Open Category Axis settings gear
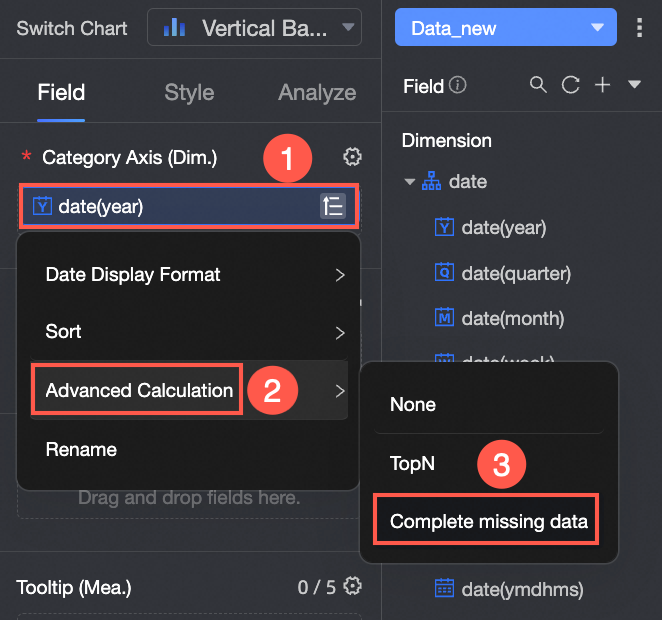662x620 pixels. point(352,157)
